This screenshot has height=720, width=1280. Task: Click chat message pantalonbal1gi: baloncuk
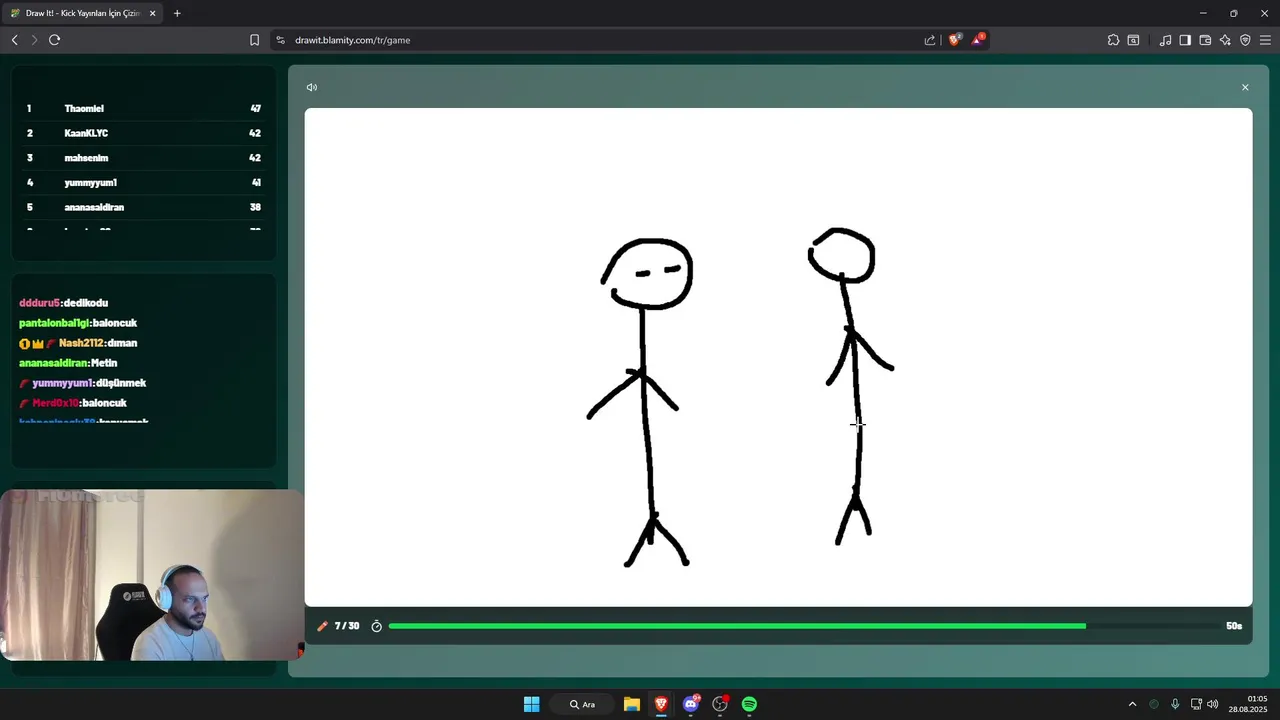[x=78, y=323]
